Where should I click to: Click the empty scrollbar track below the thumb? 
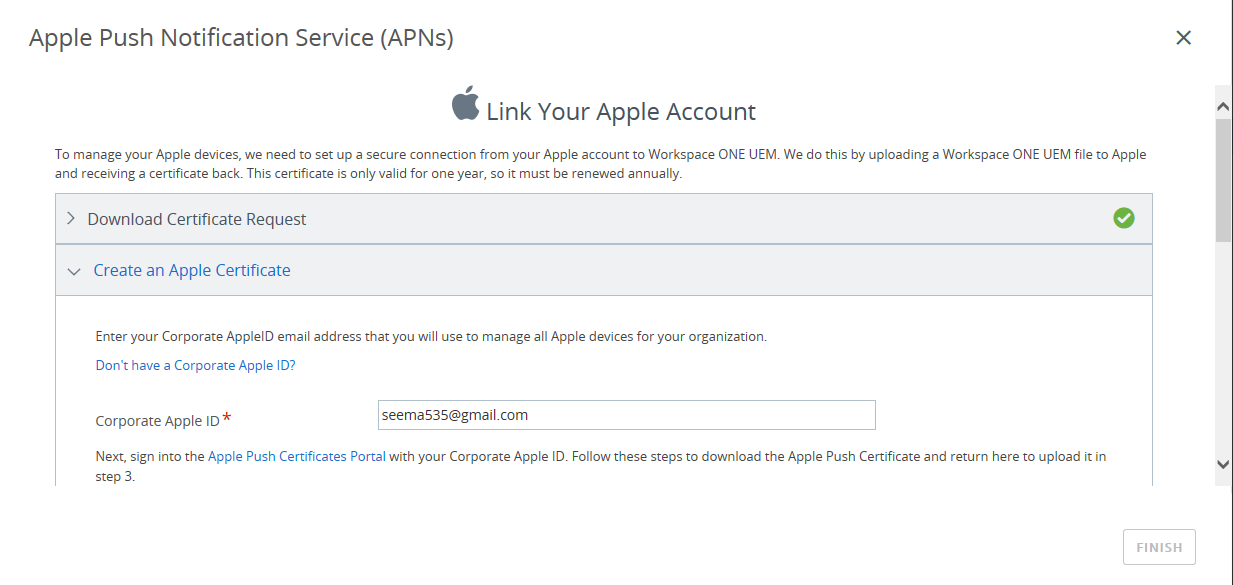pyautogui.click(x=1223, y=350)
